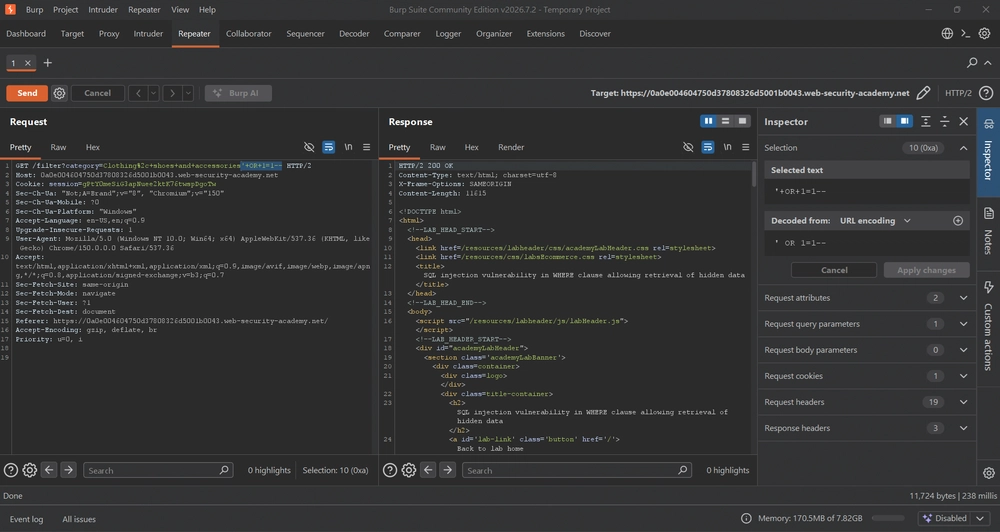Open Request search settings gear icon
The width and height of the screenshot is (1000, 532).
click(29, 471)
